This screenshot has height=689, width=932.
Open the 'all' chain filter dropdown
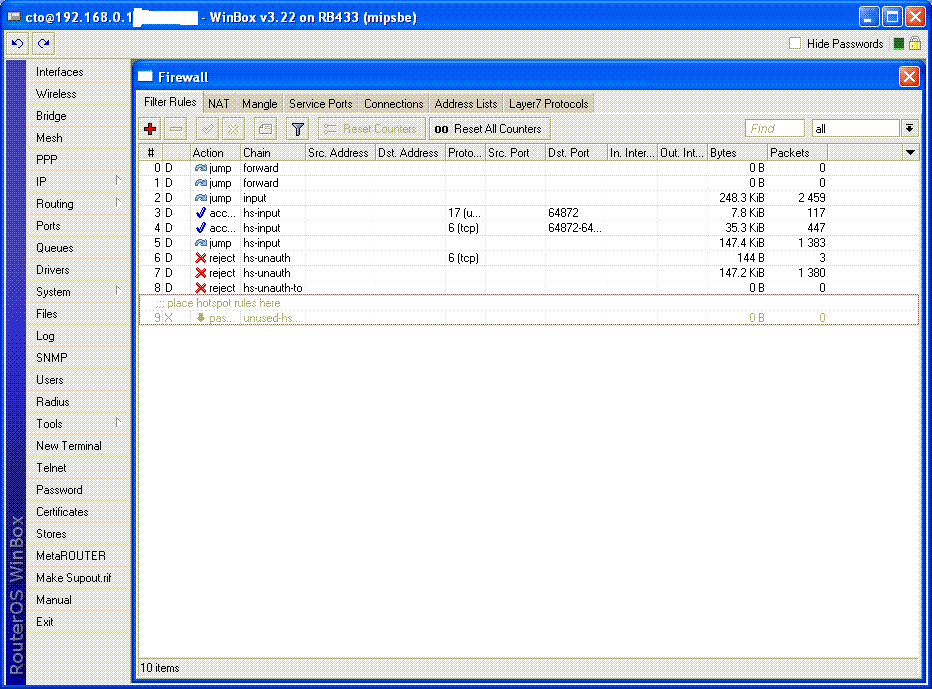[909, 128]
